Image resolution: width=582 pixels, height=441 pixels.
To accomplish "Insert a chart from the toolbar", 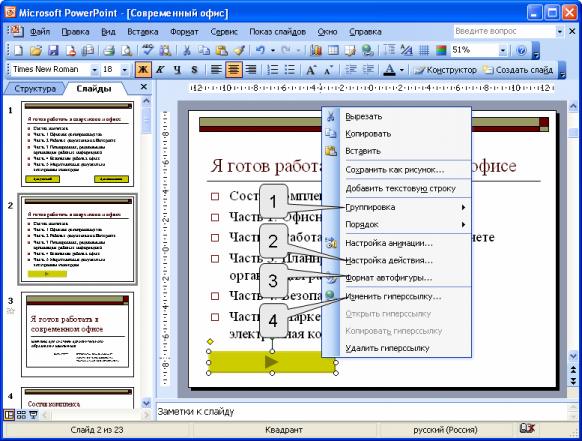I will pyautogui.click(x=316, y=50).
